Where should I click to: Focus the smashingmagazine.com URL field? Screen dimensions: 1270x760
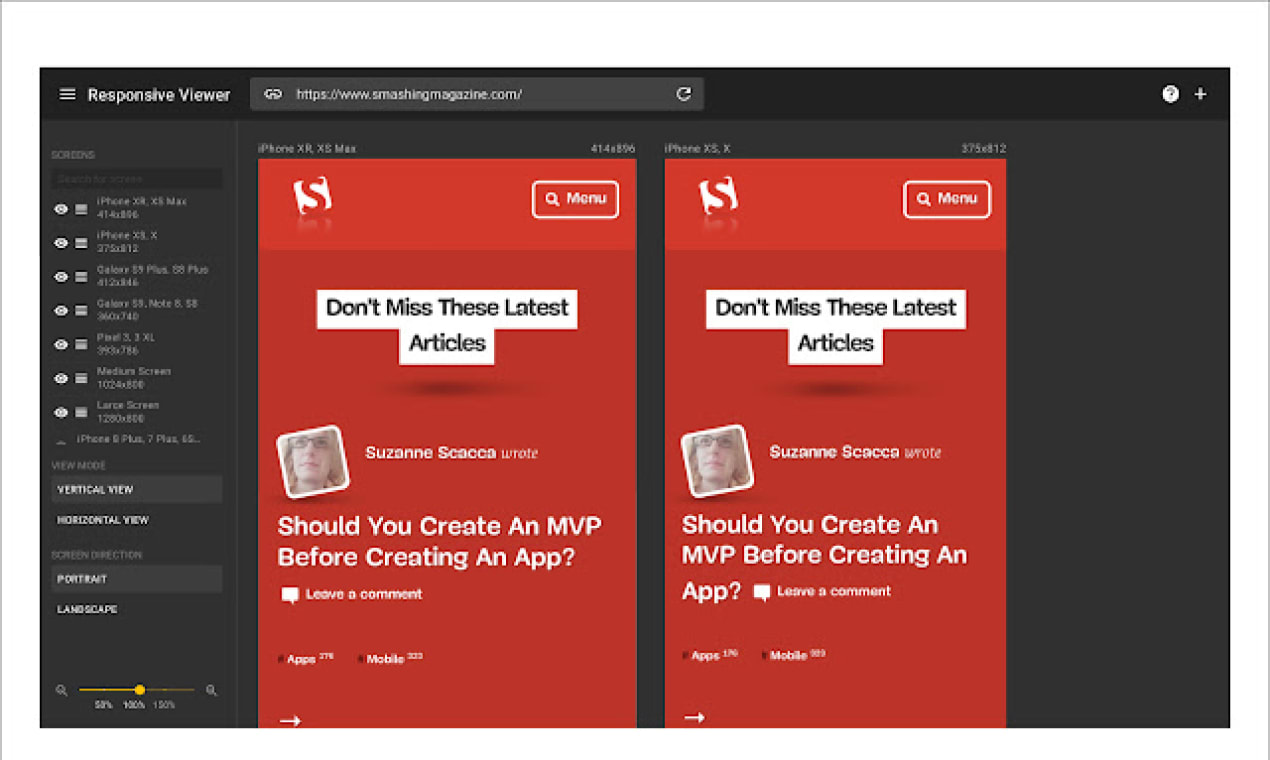477,94
